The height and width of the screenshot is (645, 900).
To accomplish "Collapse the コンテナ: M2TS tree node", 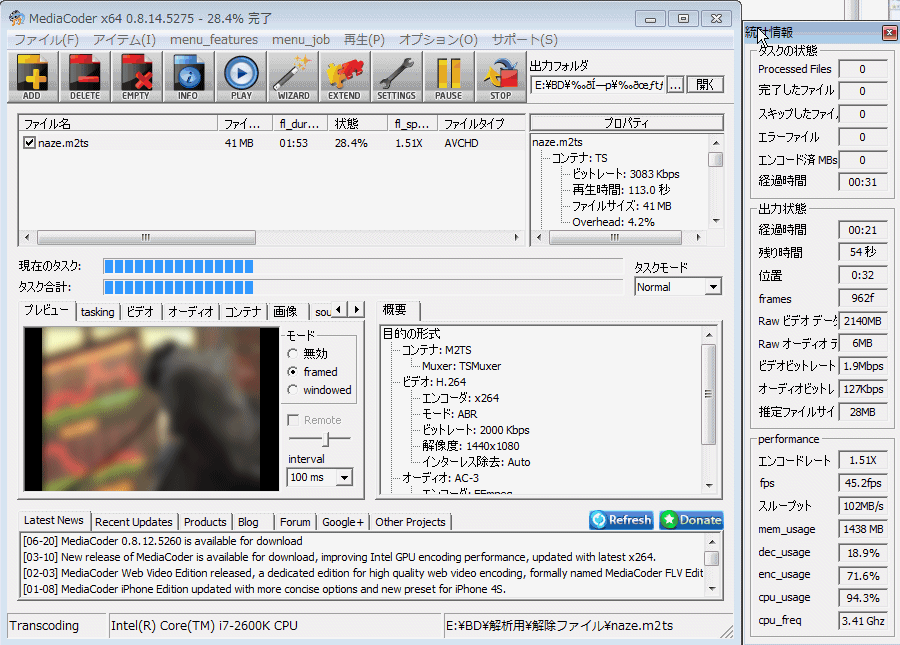I will pos(394,350).
